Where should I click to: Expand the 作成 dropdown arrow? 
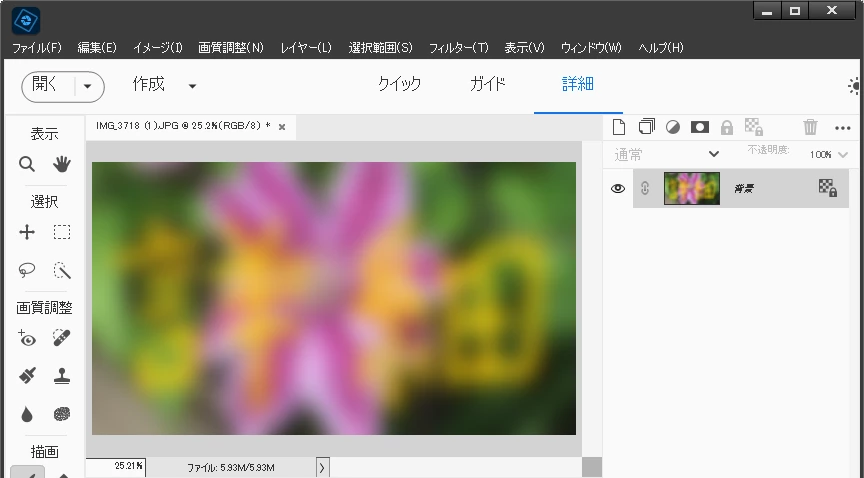(192, 86)
